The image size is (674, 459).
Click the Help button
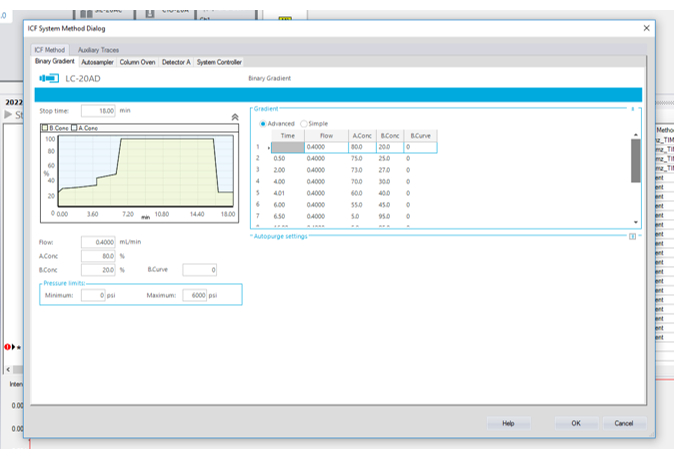click(509, 423)
